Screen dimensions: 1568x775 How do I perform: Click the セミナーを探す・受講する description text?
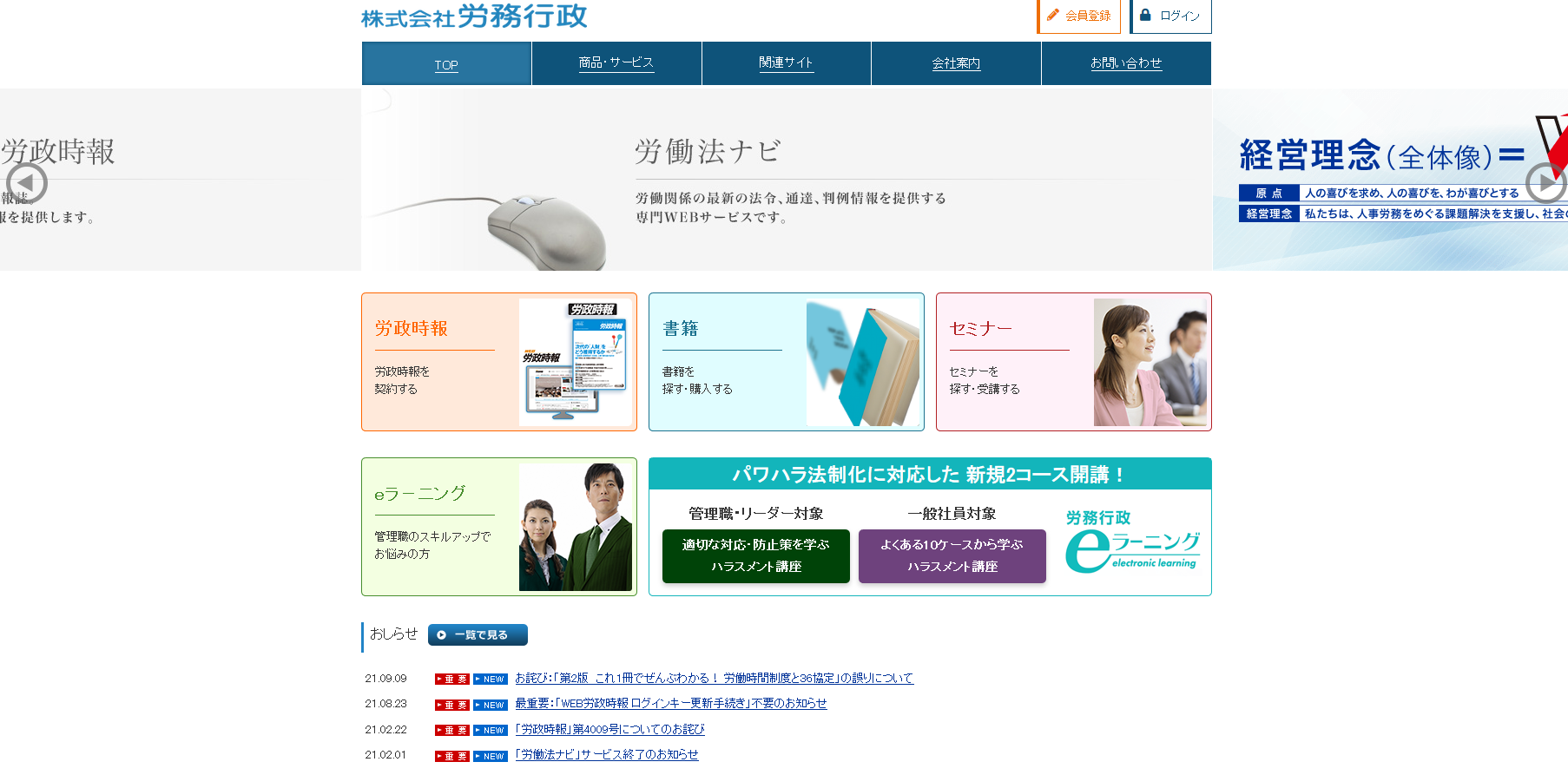[x=985, y=380]
